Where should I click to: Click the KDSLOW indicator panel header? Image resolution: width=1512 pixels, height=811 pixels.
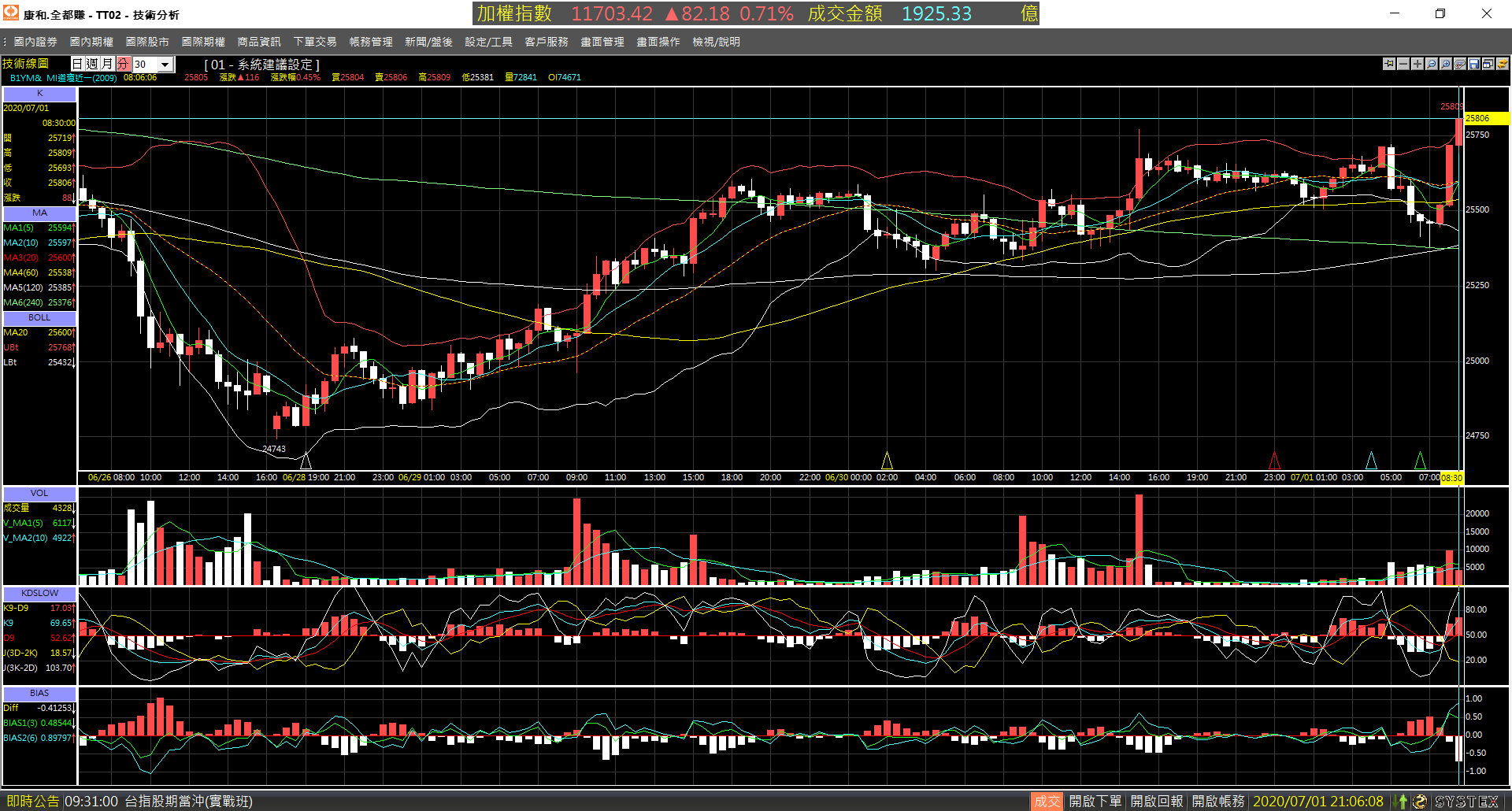pyautogui.click(x=39, y=593)
